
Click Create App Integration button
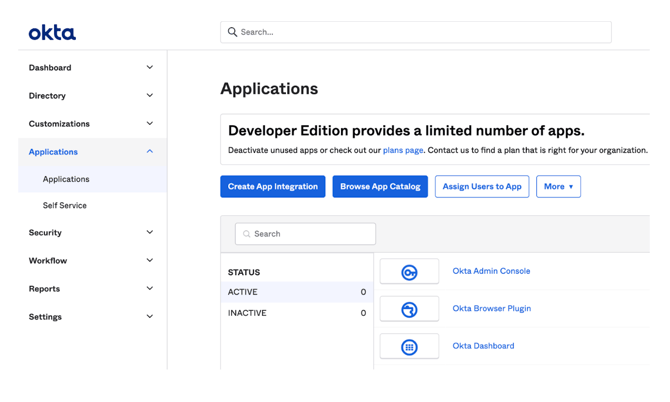pos(272,187)
